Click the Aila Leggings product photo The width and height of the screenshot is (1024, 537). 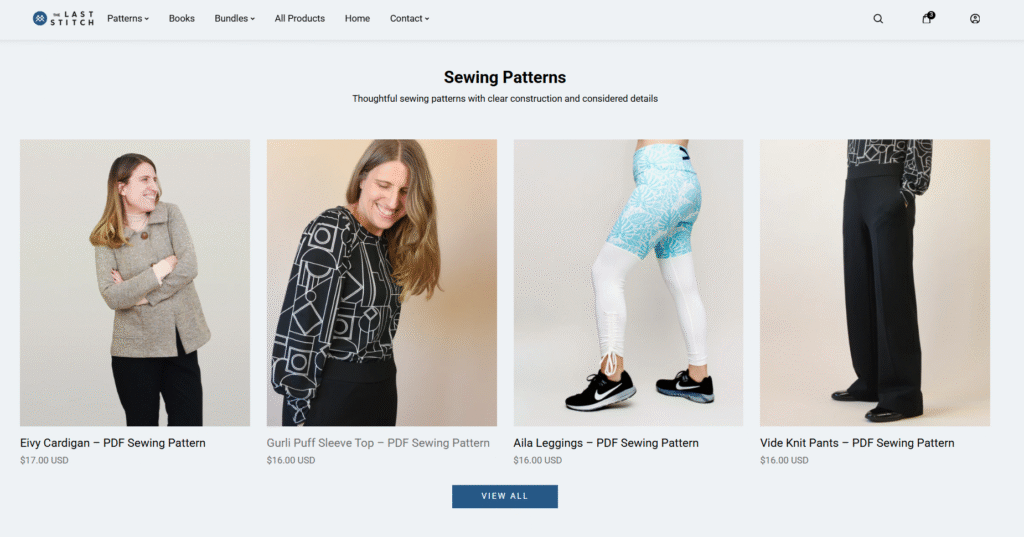click(628, 283)
